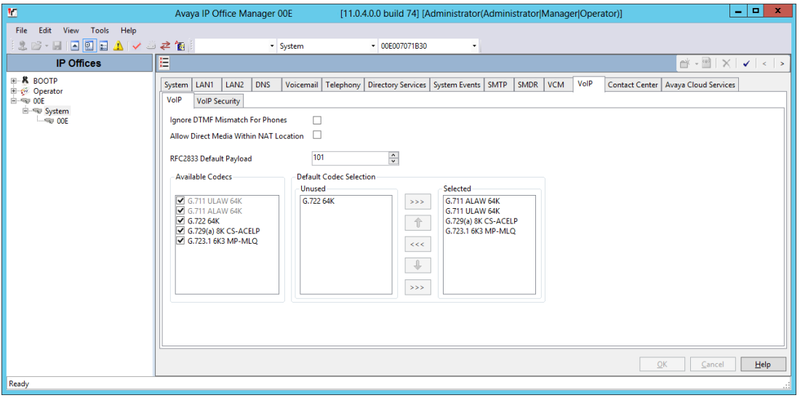Switch to the Avaya Cloud Services tab
This screenshot has height=398, width=800.
700,85
